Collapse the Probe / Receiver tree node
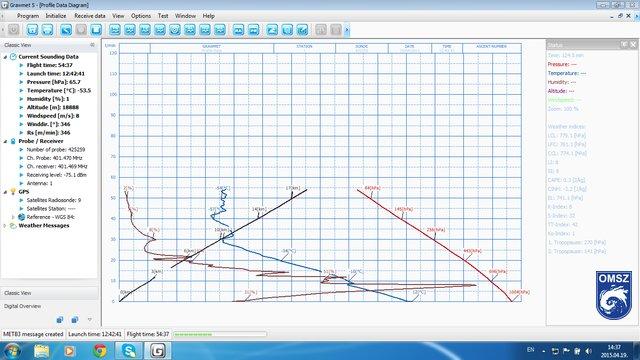This screenshot has width=640, height=360. click(5, 141)
